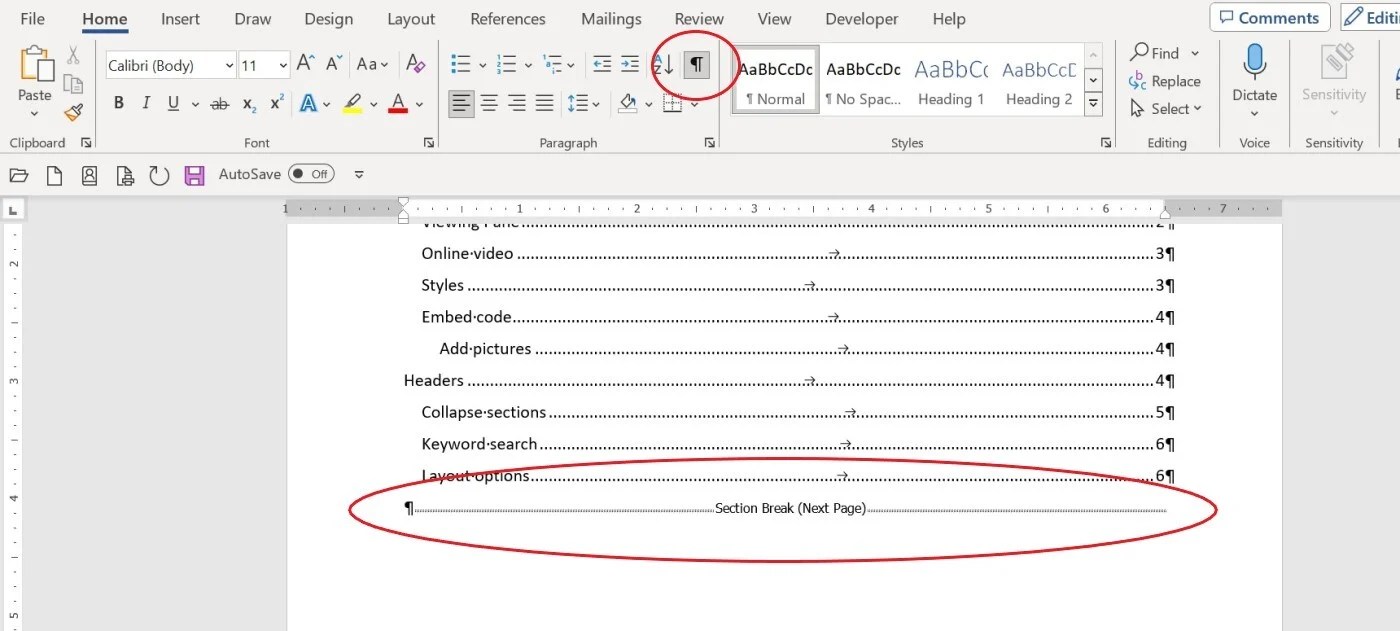Image resolution: width=1400 pixels, height=631 pixels.
Task: Toggle Italic formatting
Action: click(x=146, y=103)
